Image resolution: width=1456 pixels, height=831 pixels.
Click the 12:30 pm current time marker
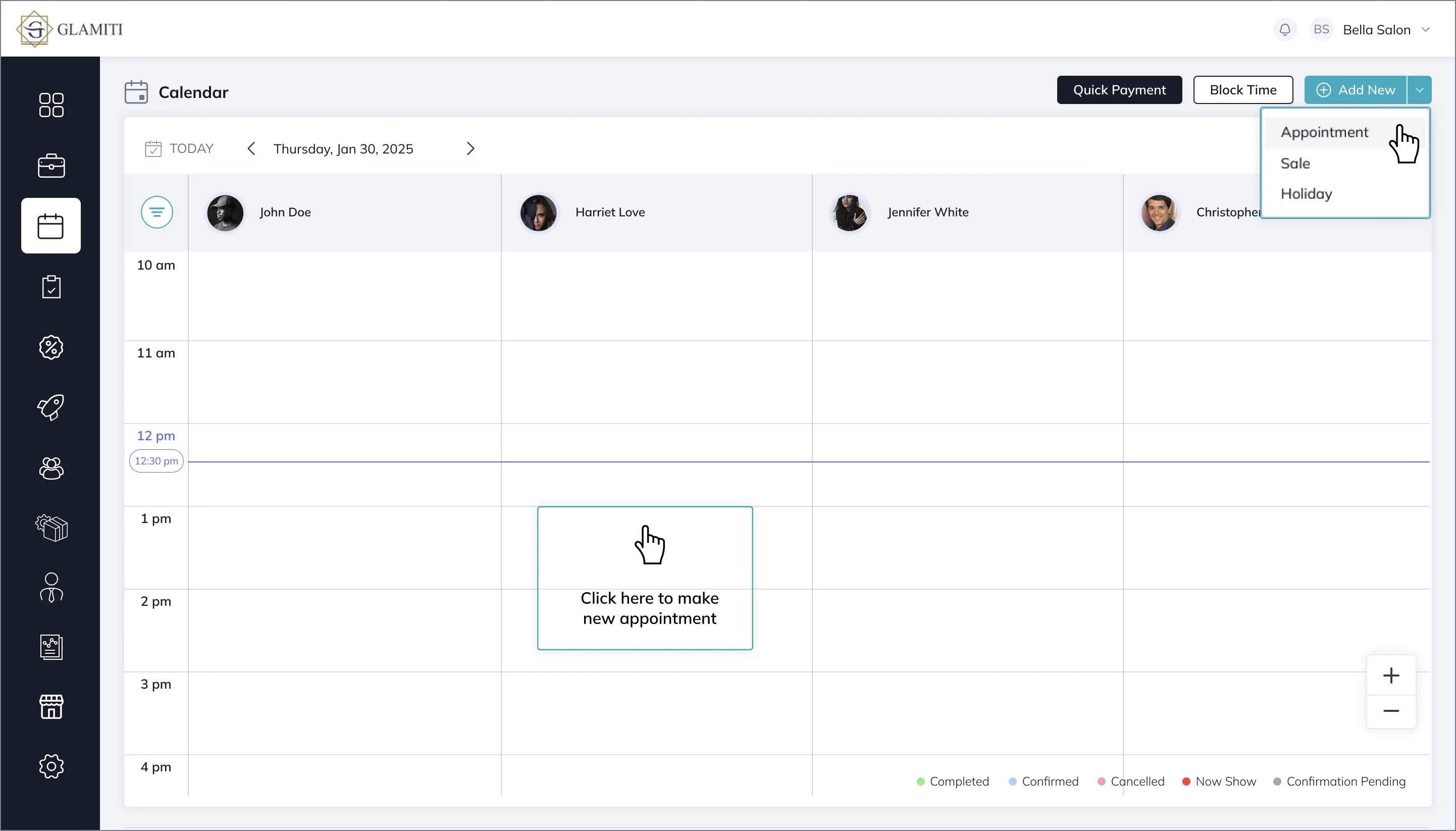coord(157,461)
